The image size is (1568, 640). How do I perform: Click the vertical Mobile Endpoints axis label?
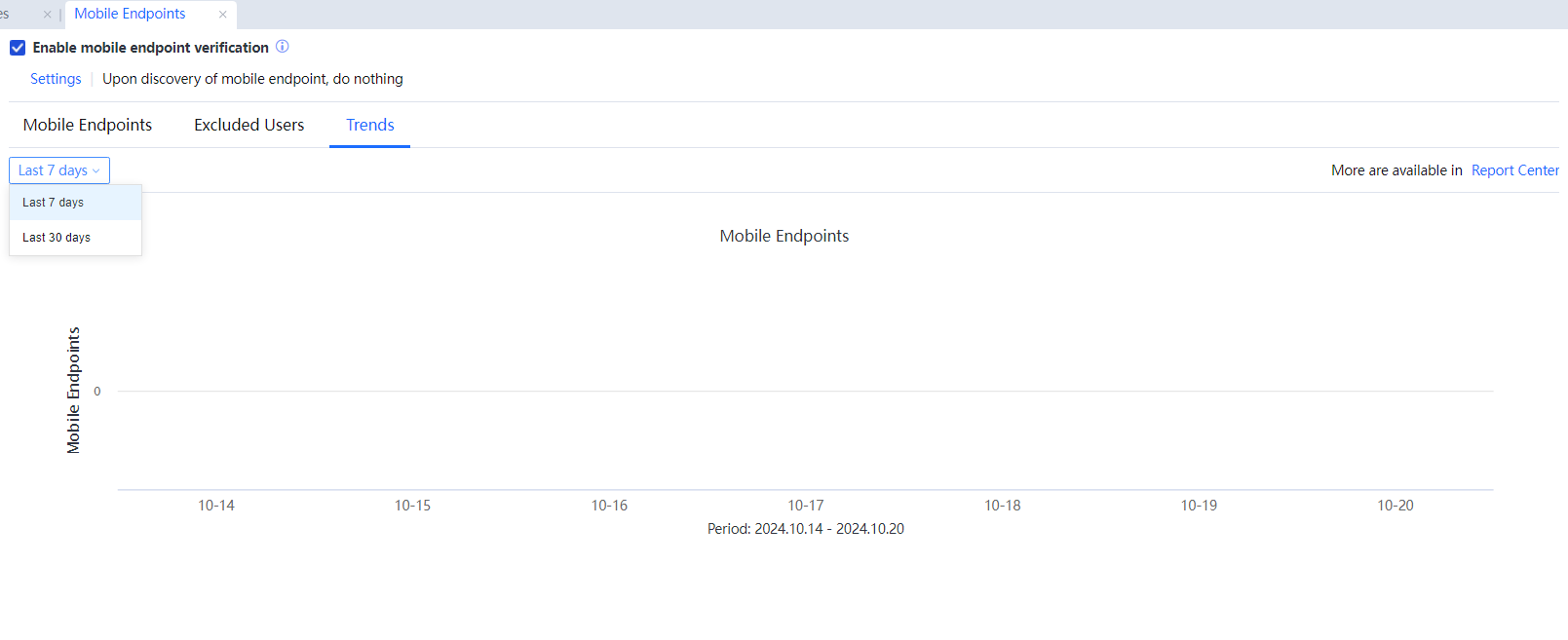[74, 391]
